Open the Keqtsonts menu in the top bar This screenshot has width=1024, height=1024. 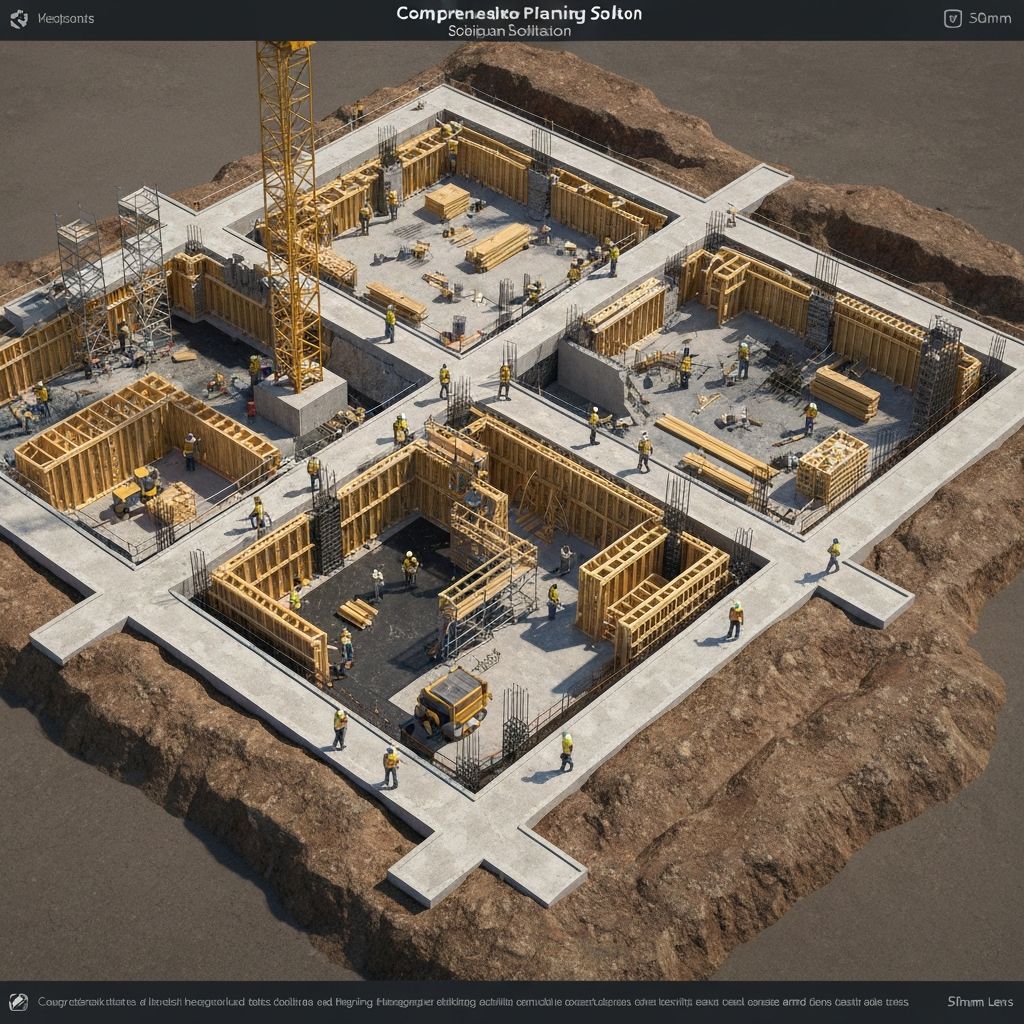pos(65,18)
